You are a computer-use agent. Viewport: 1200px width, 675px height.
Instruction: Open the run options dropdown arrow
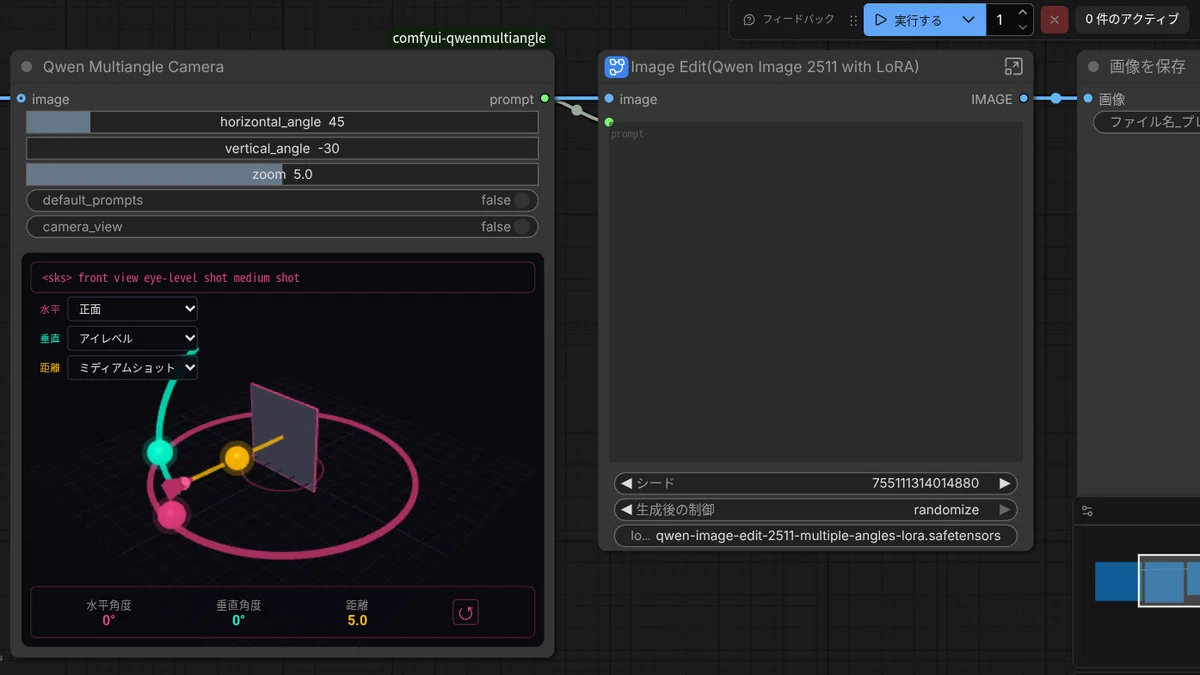point(968,20)
